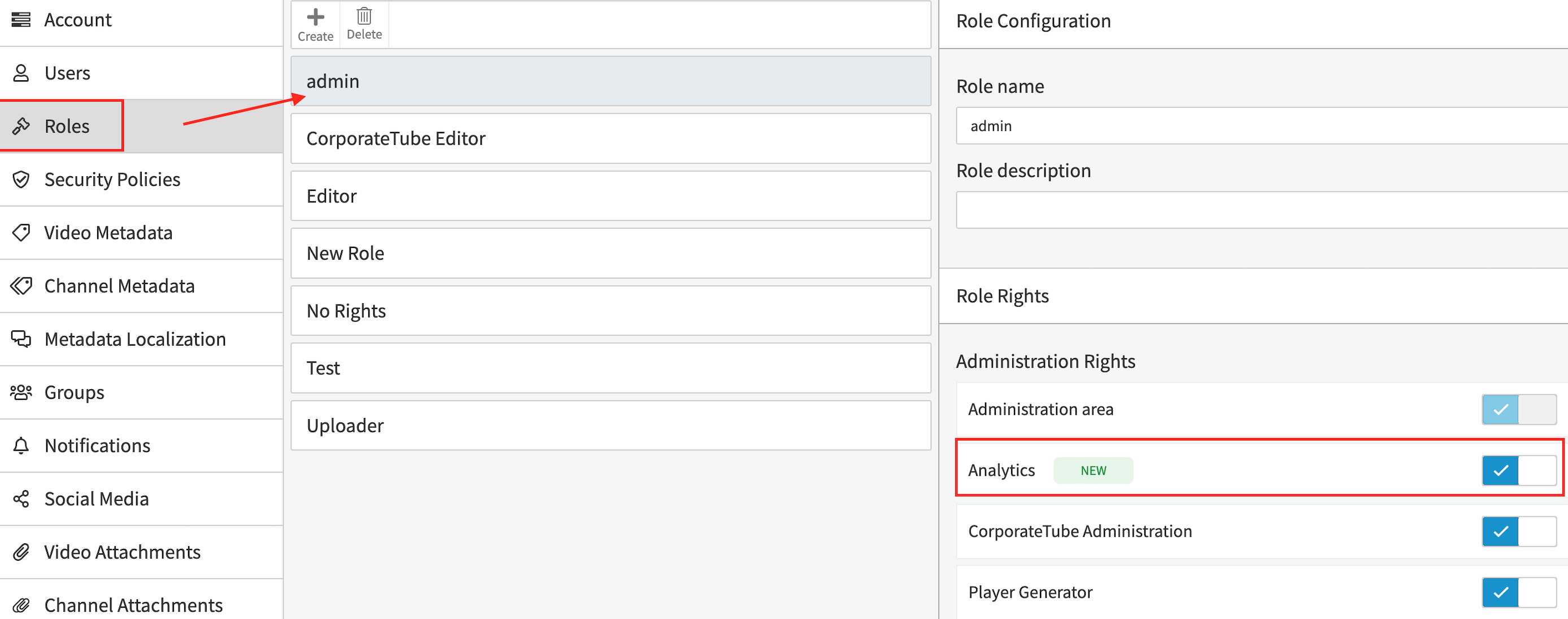The image size is (1568, 619).
Task: Click the Security Policies shield icon
Action: [21, 180]
